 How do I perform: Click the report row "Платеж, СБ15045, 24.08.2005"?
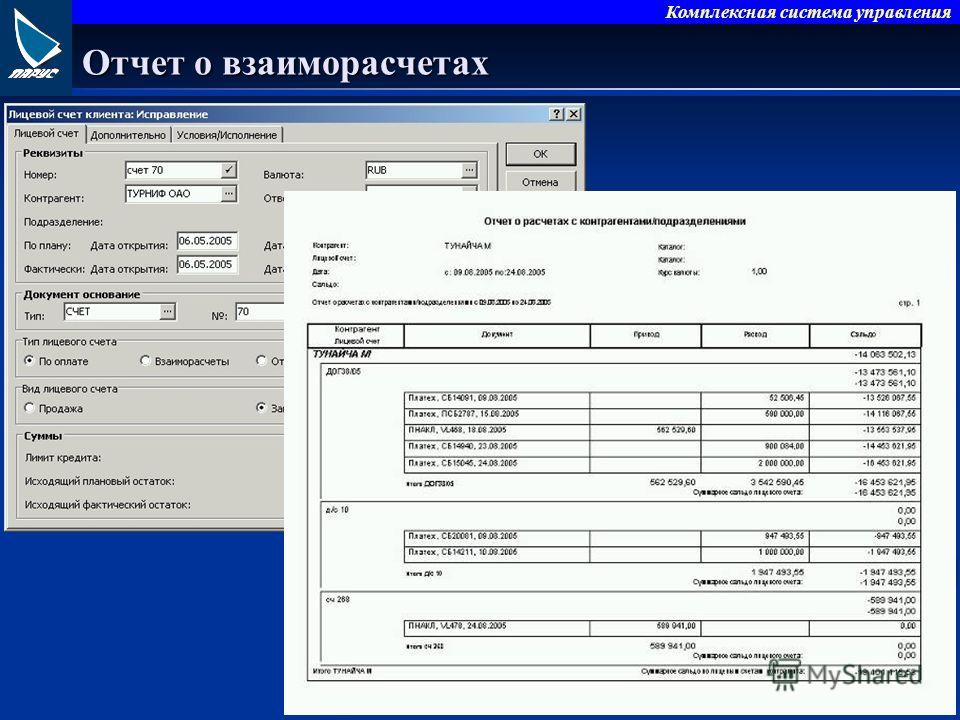663,464
